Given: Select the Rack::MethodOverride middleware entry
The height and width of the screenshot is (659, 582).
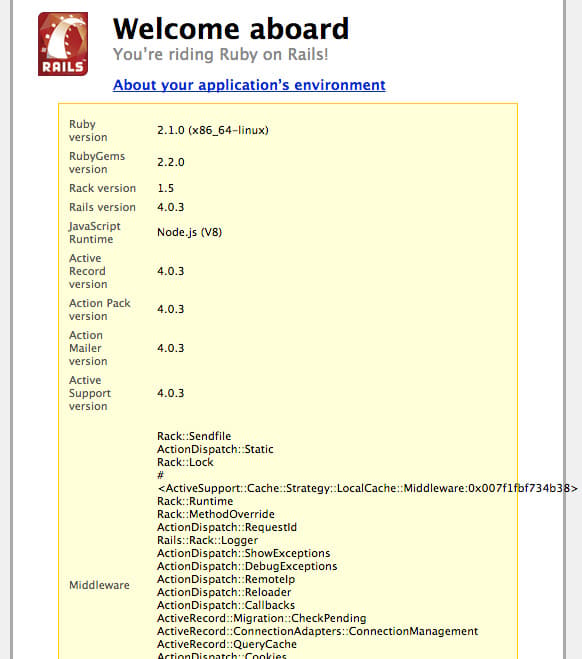Looking at the screenshot, I should pyautogui.click(x=216, y=514).
